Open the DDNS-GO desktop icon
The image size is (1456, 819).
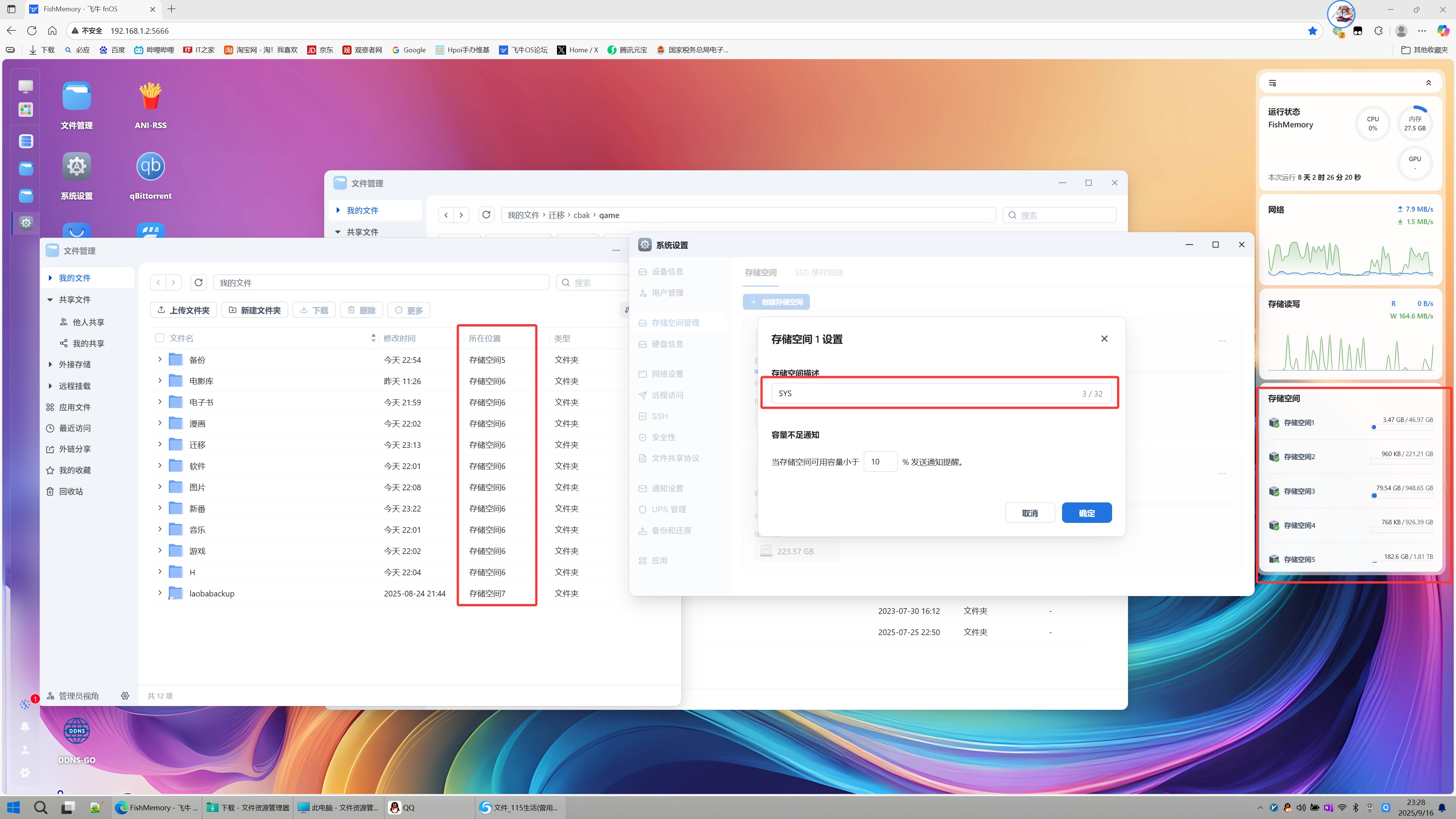click(x=76, y=731)
